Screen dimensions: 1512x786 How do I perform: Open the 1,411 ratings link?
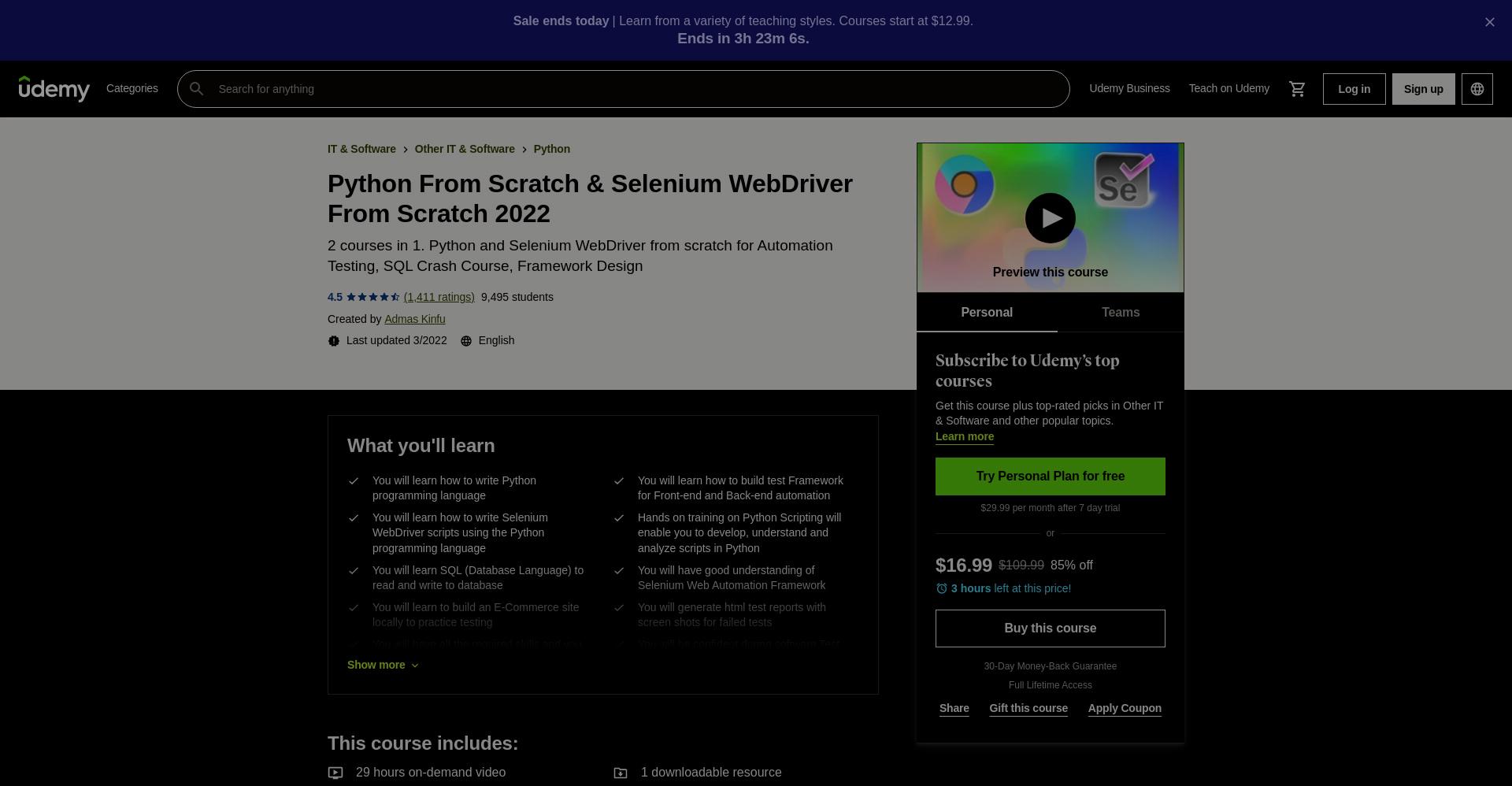pos(439,297)
